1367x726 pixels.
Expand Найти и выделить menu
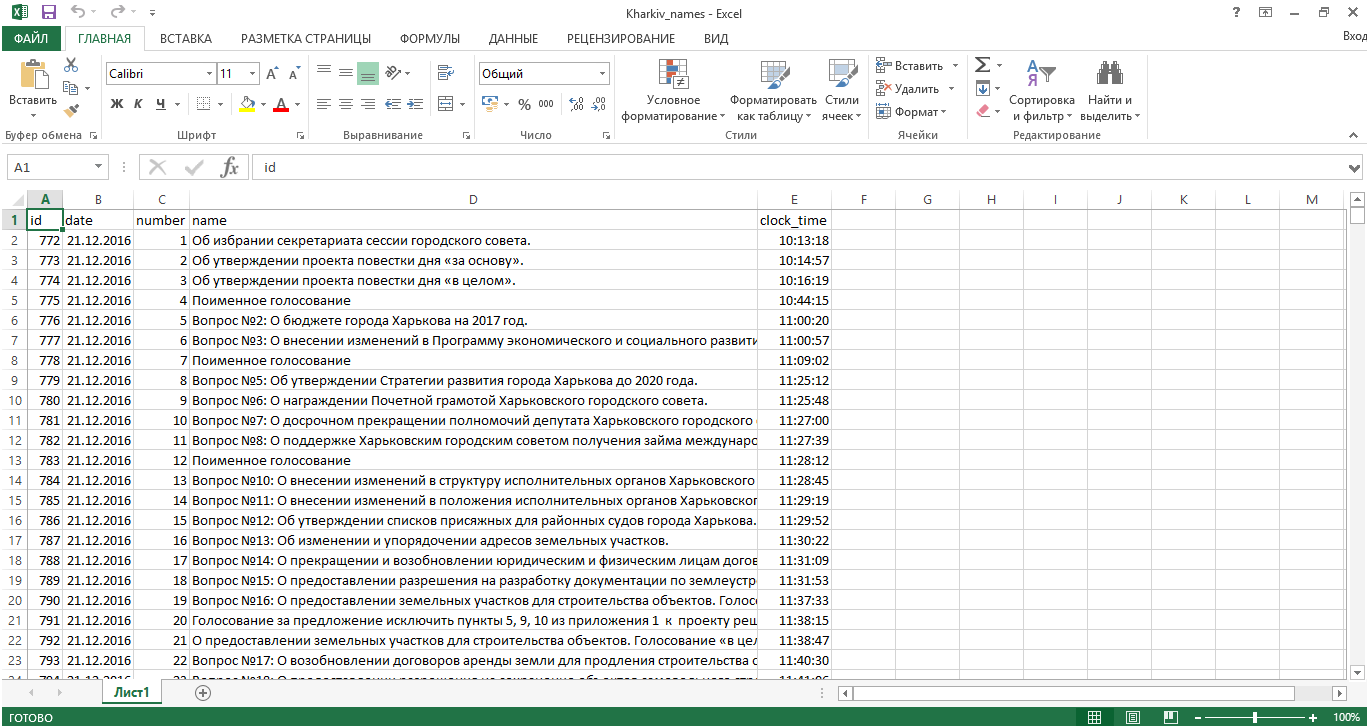[x=1109, y=90]
